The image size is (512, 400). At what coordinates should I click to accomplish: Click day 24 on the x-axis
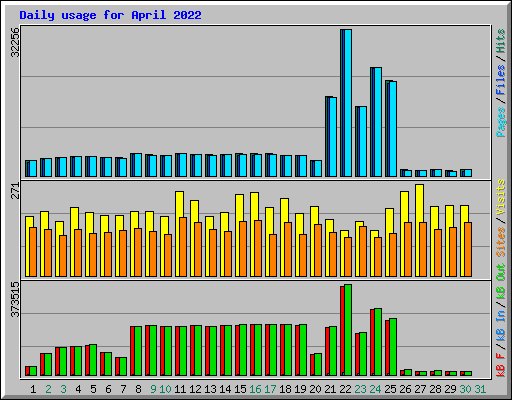point(375,389)
